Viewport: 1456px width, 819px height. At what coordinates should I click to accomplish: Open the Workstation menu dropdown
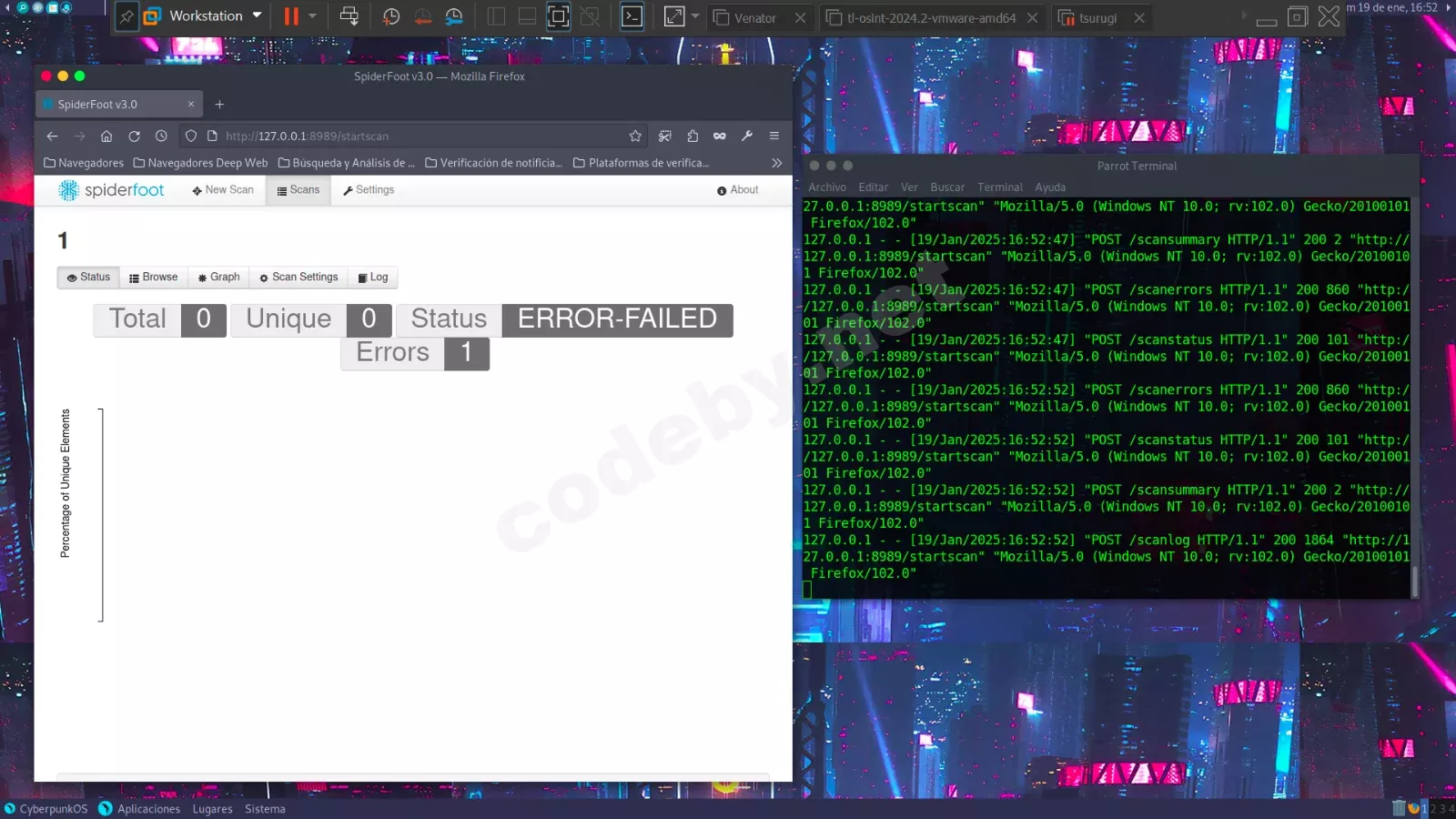pyautogui.click(x=205, y=15)
